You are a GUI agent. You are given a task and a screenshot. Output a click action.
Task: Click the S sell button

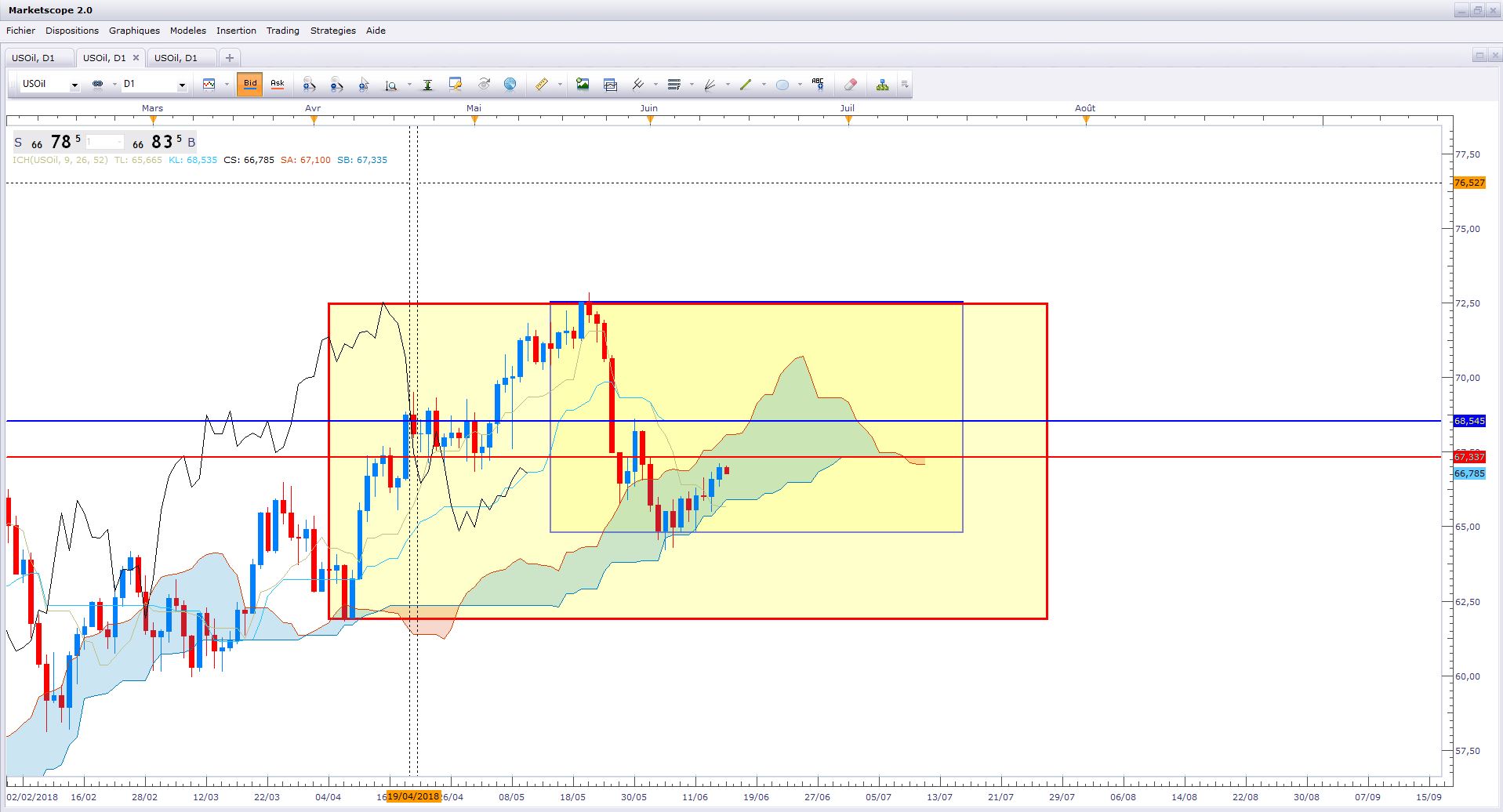pyautogui.click(x=18, y=143)
